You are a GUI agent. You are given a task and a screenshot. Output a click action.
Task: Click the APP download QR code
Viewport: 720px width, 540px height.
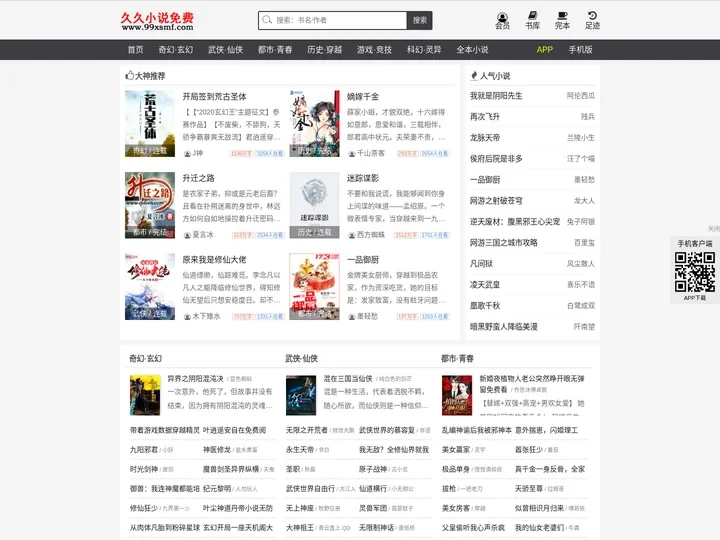[x=695, y=272]
